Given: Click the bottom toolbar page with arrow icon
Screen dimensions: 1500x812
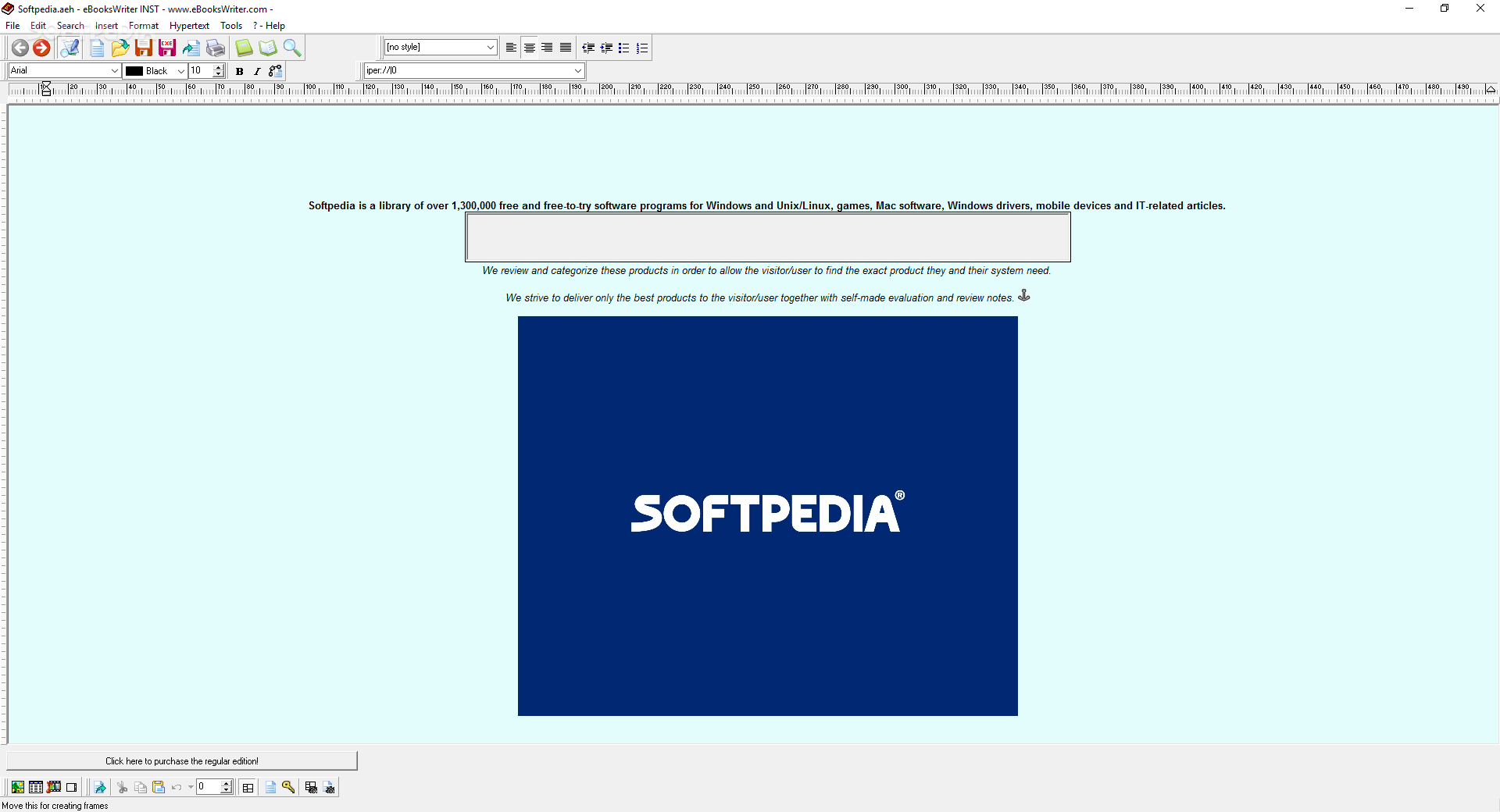Looking at the screenshot, I should click(x=100, y=787).
